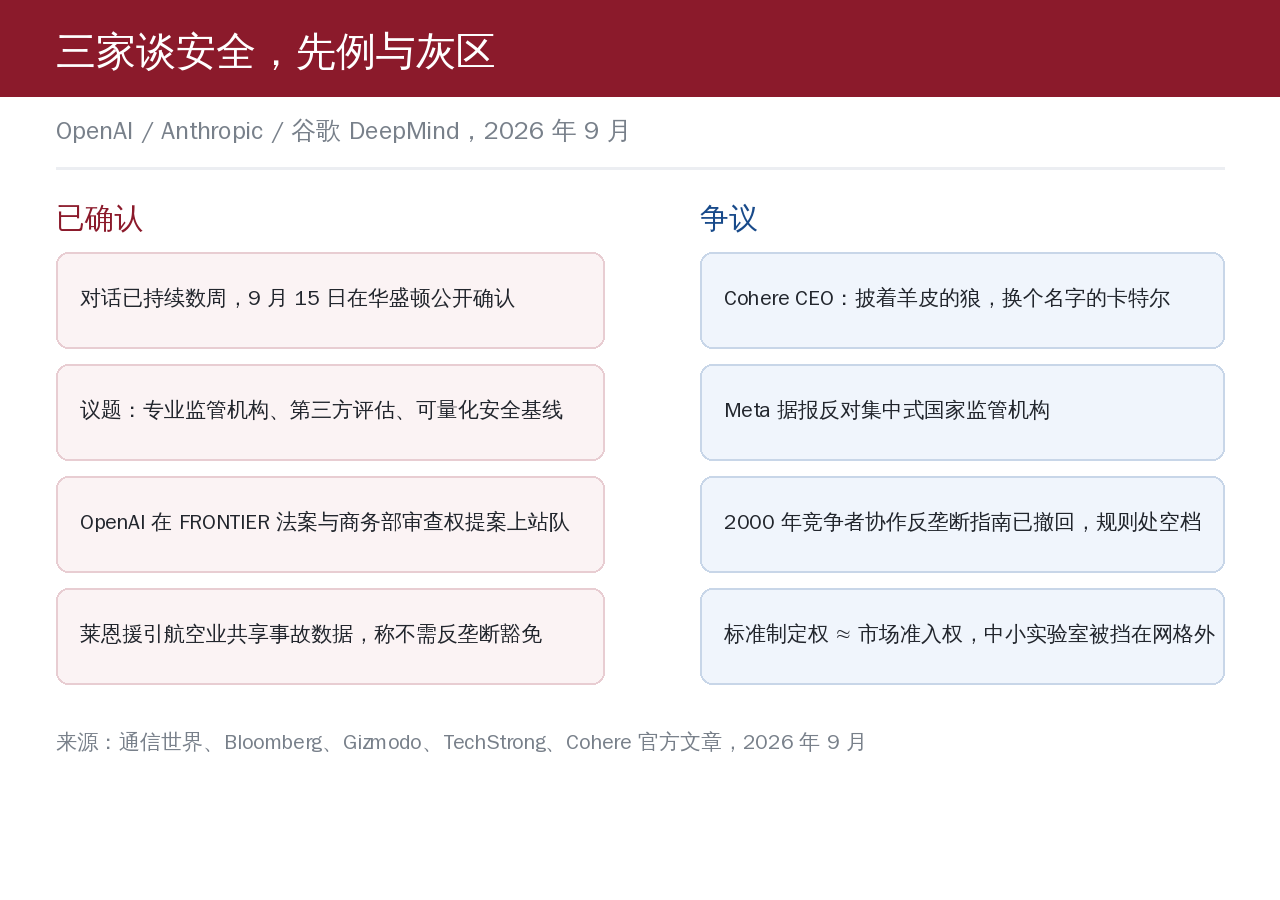Click card 标准制定权 ≈ 市场准入权
1280x900 pixels.
962,636
